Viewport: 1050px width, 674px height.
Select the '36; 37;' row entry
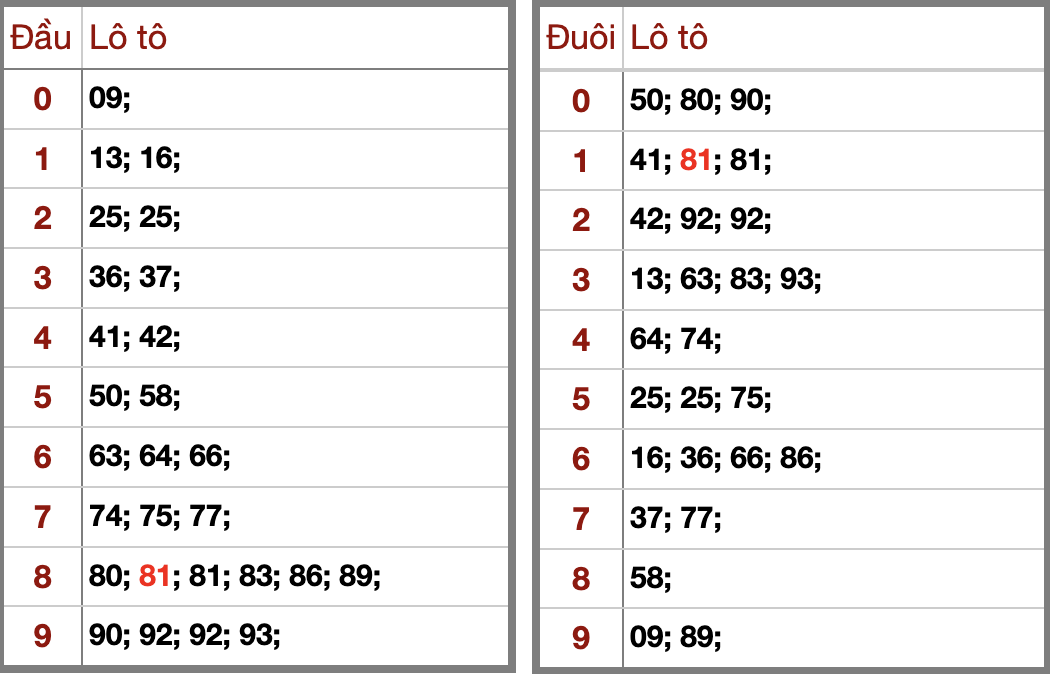tap(135, 277)
